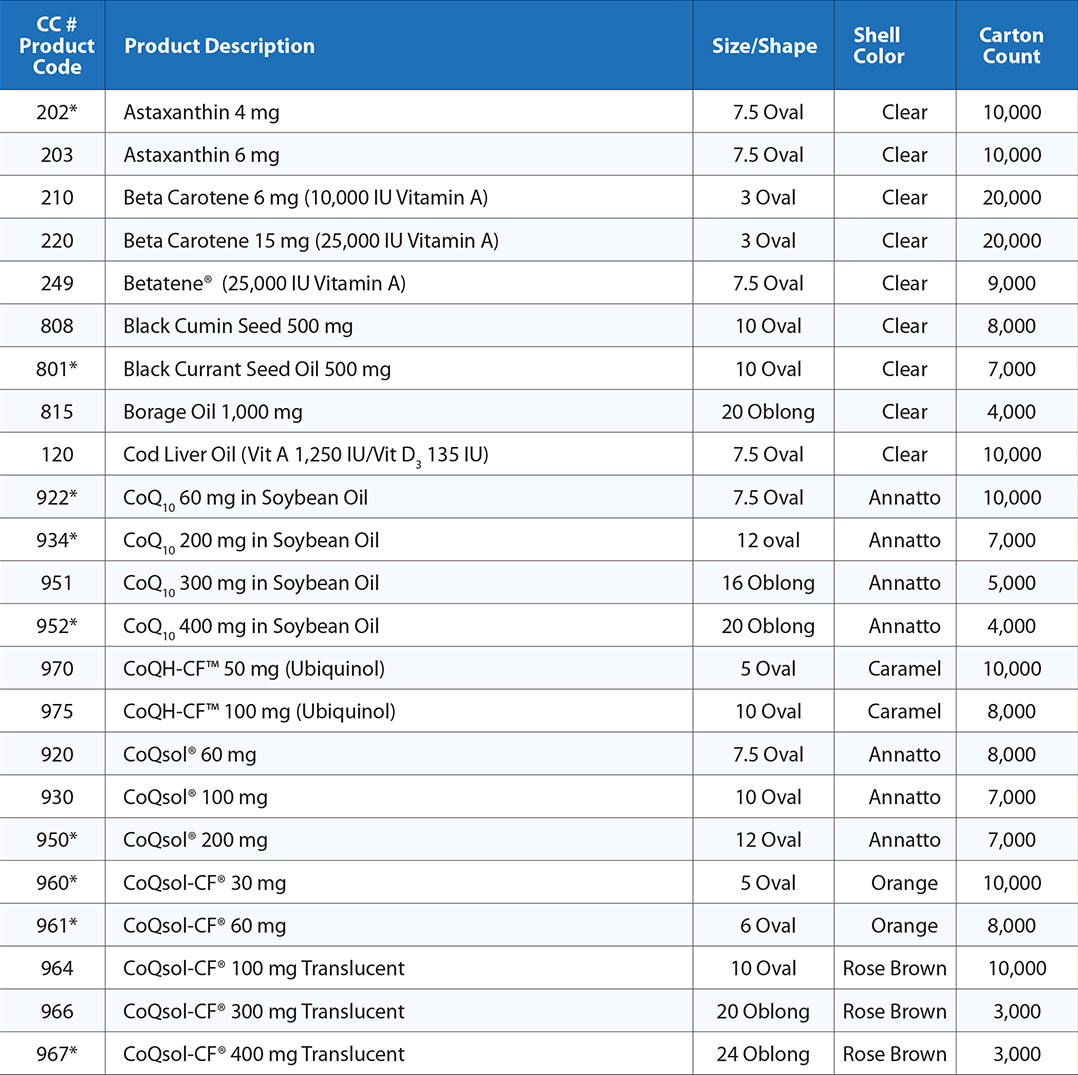This screenshot has width=1078, height=1075.
Task: Click the Borage Oil 1,000 mg entry
Action: point(213,412)
